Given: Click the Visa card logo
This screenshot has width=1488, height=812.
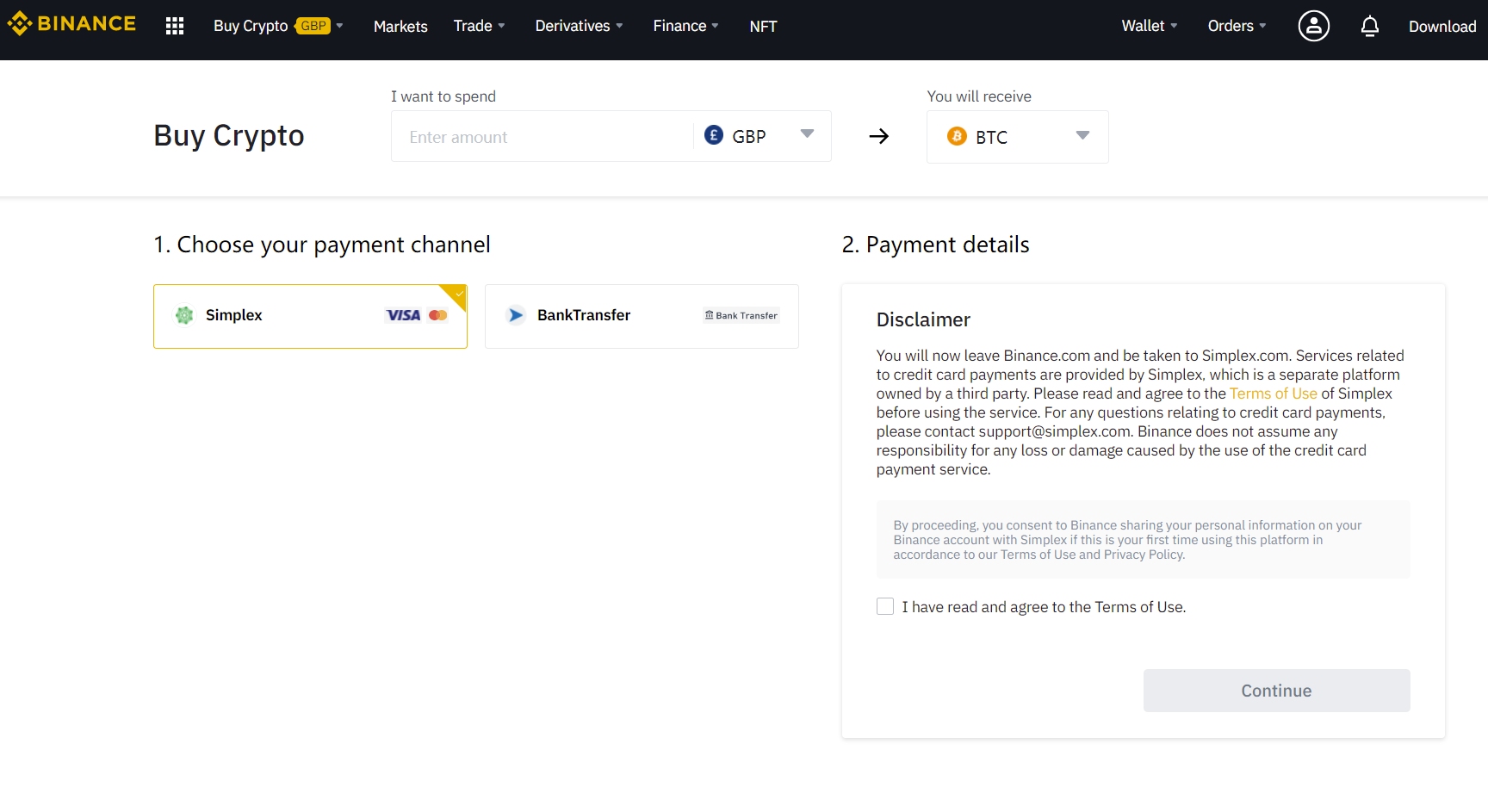Looking at the screenshot, I should 403,315.
